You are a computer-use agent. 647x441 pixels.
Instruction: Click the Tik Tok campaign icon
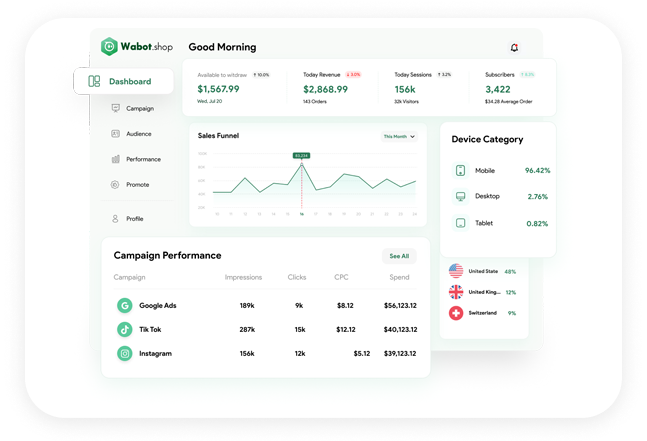point(125,329)
